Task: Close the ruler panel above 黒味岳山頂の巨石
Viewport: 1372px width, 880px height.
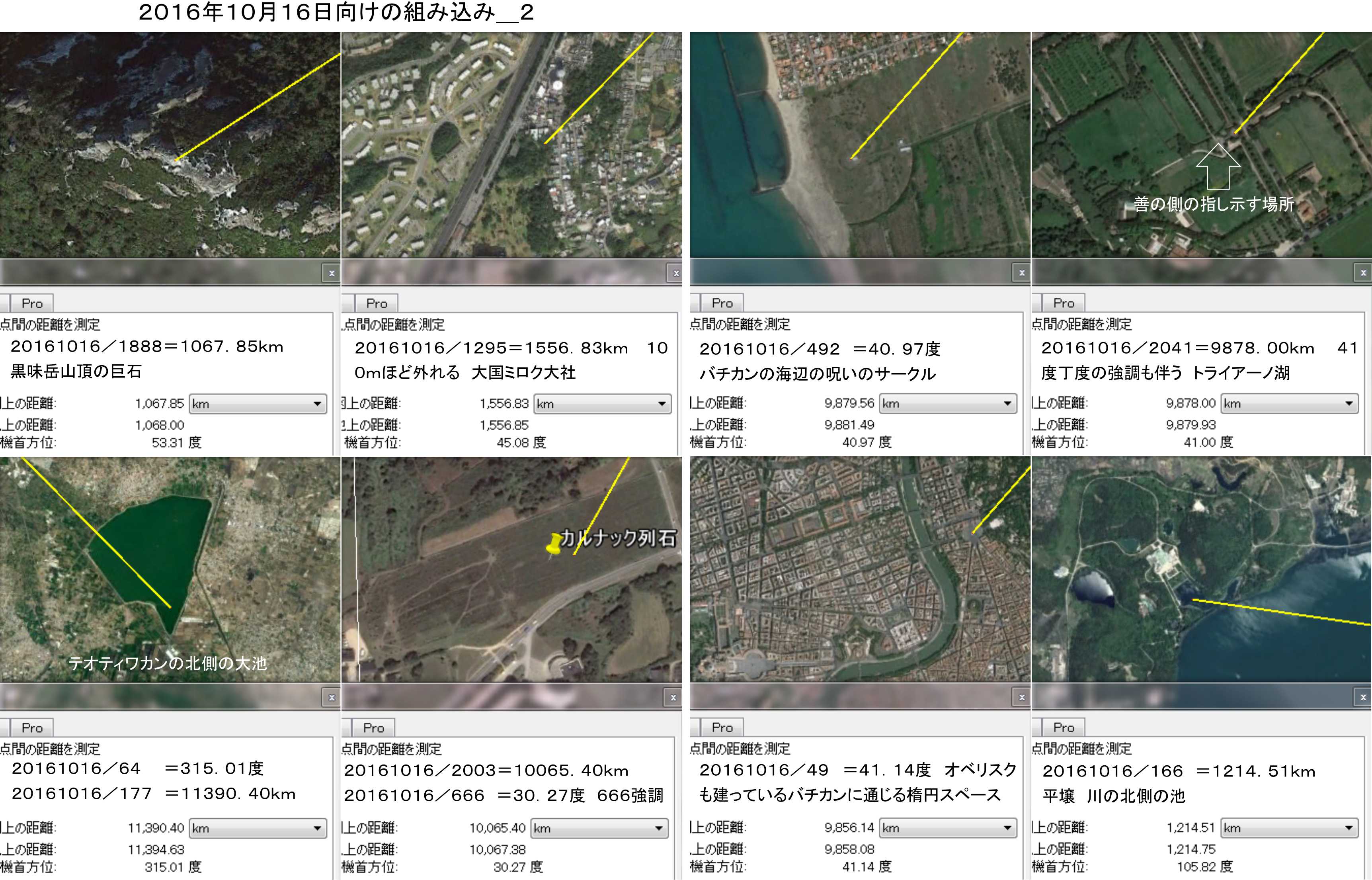Action: point(331,273)
